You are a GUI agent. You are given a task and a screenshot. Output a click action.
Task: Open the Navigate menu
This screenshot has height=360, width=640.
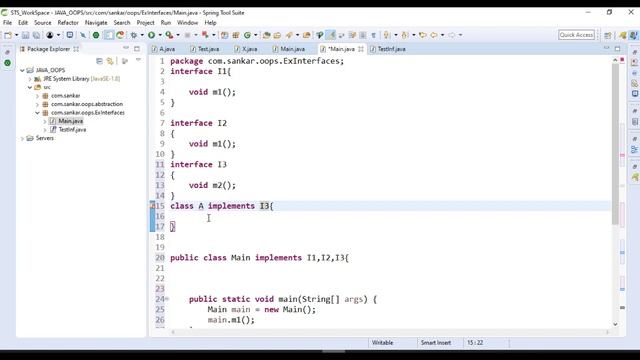[x=96, y=23]
